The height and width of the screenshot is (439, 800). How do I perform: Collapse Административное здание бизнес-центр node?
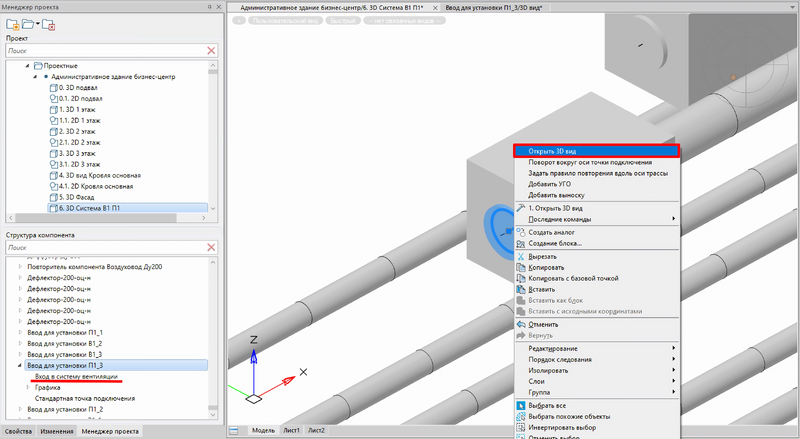click(35, 77)
